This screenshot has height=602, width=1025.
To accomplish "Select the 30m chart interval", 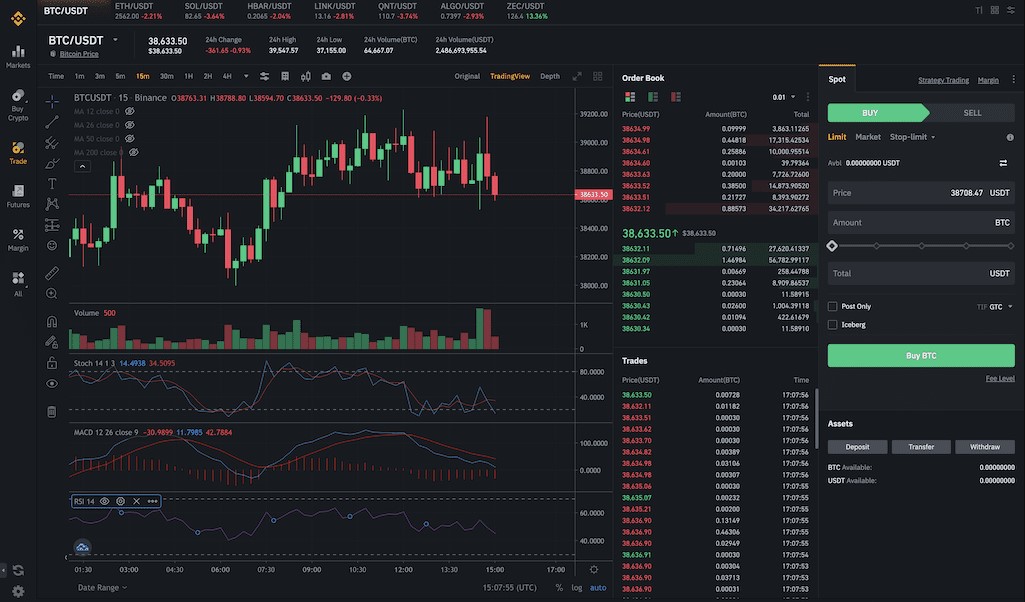I will [167, 76].
